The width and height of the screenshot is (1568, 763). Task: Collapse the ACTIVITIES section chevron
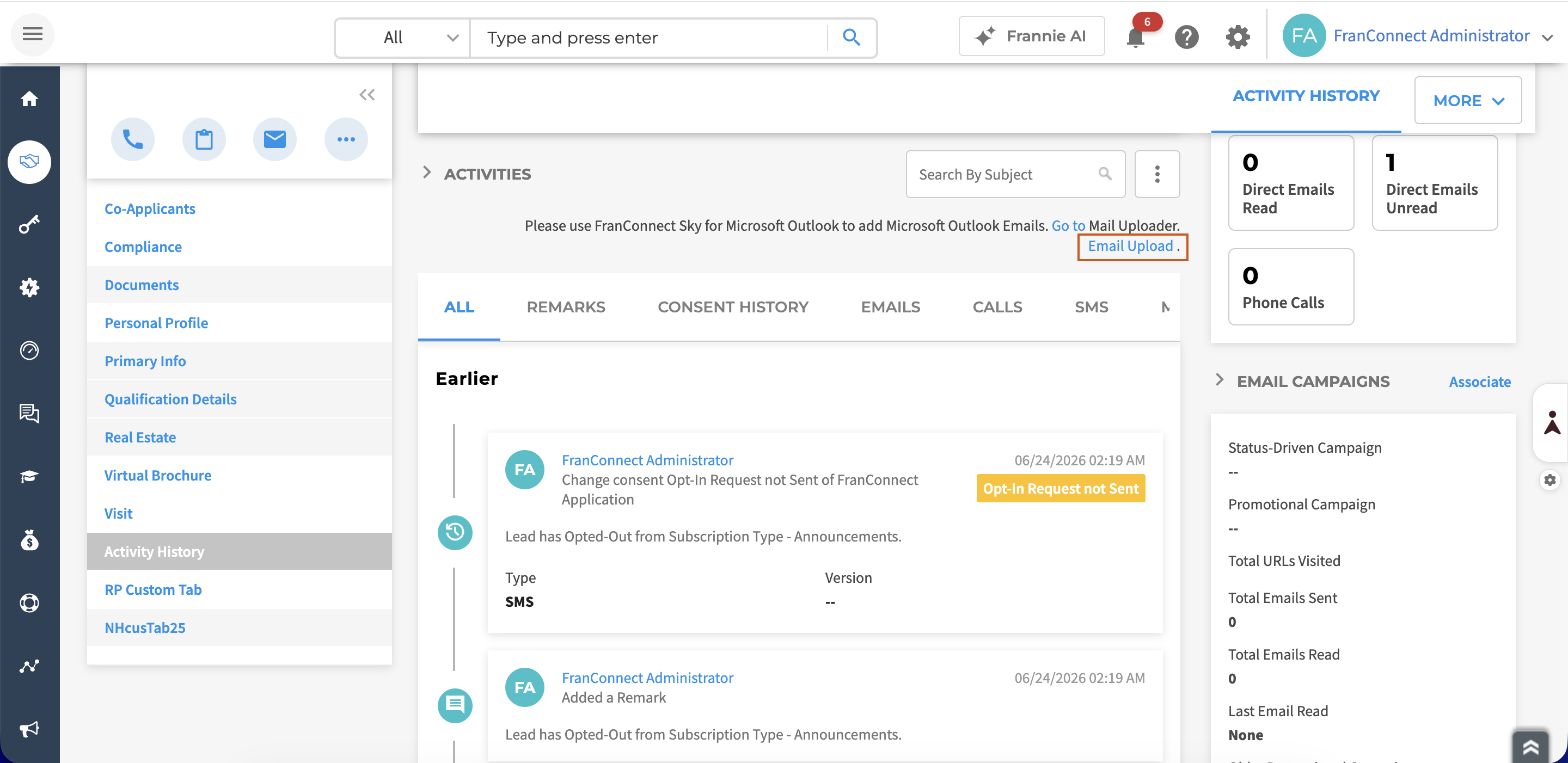pyautogui.click(x=427, y=173)
